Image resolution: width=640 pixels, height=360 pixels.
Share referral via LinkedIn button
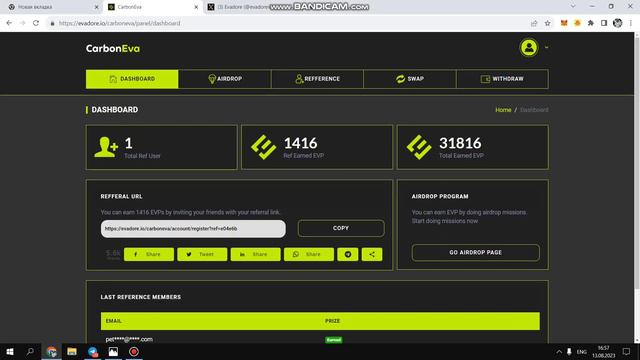point(256,254)
